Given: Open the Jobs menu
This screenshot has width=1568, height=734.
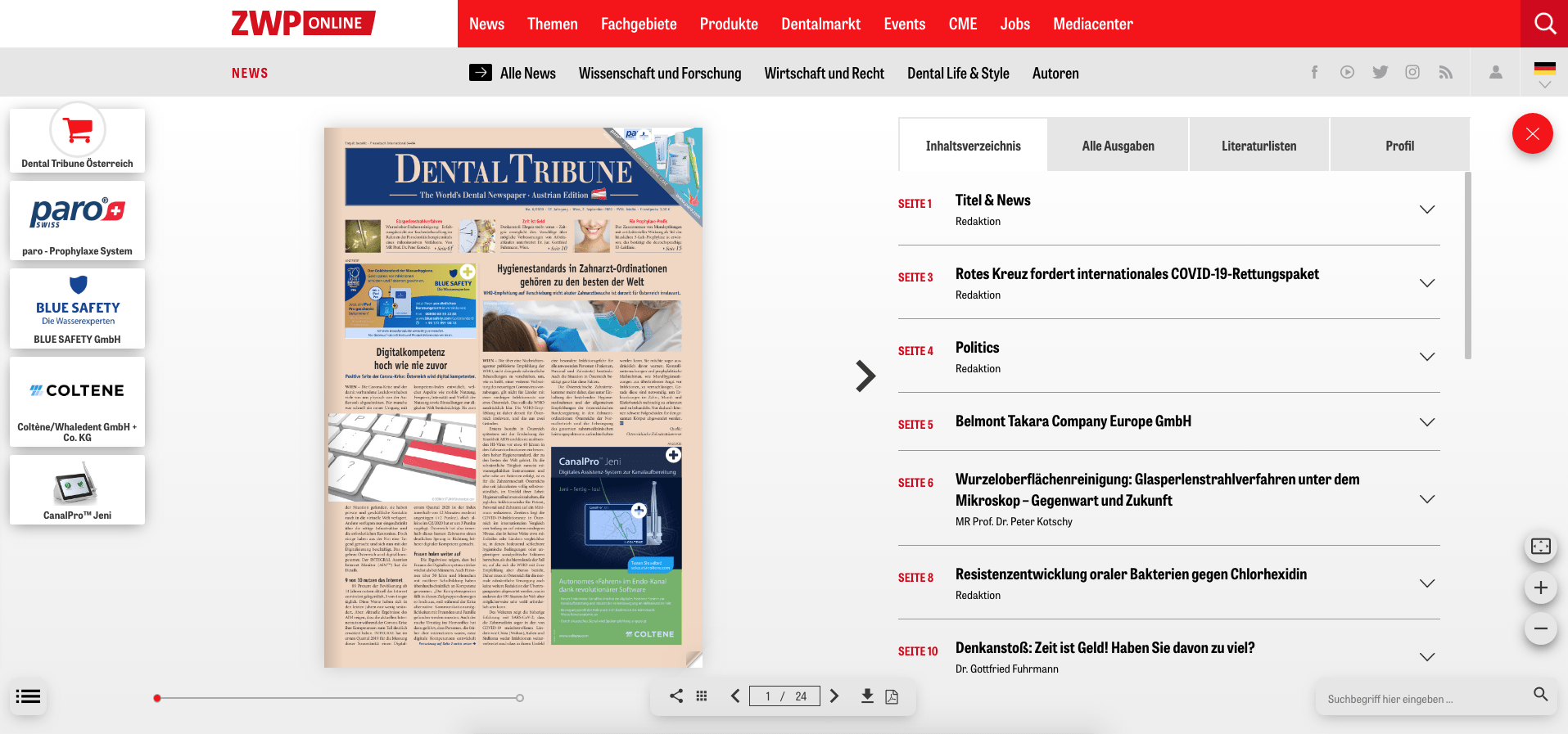Looking at the screenshot, I should pos(1015,24).
